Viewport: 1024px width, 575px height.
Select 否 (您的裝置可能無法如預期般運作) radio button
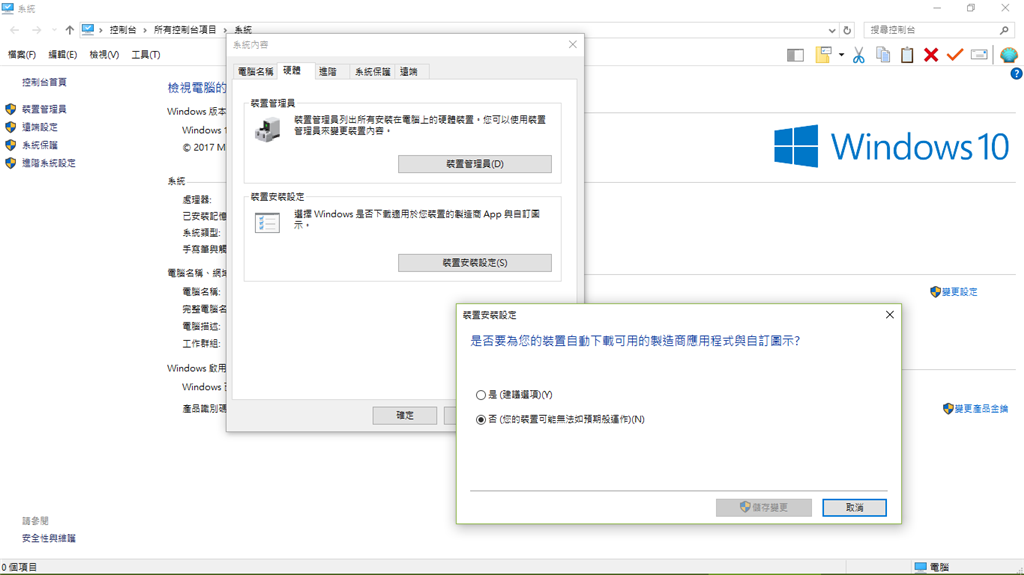pos(481,419)
